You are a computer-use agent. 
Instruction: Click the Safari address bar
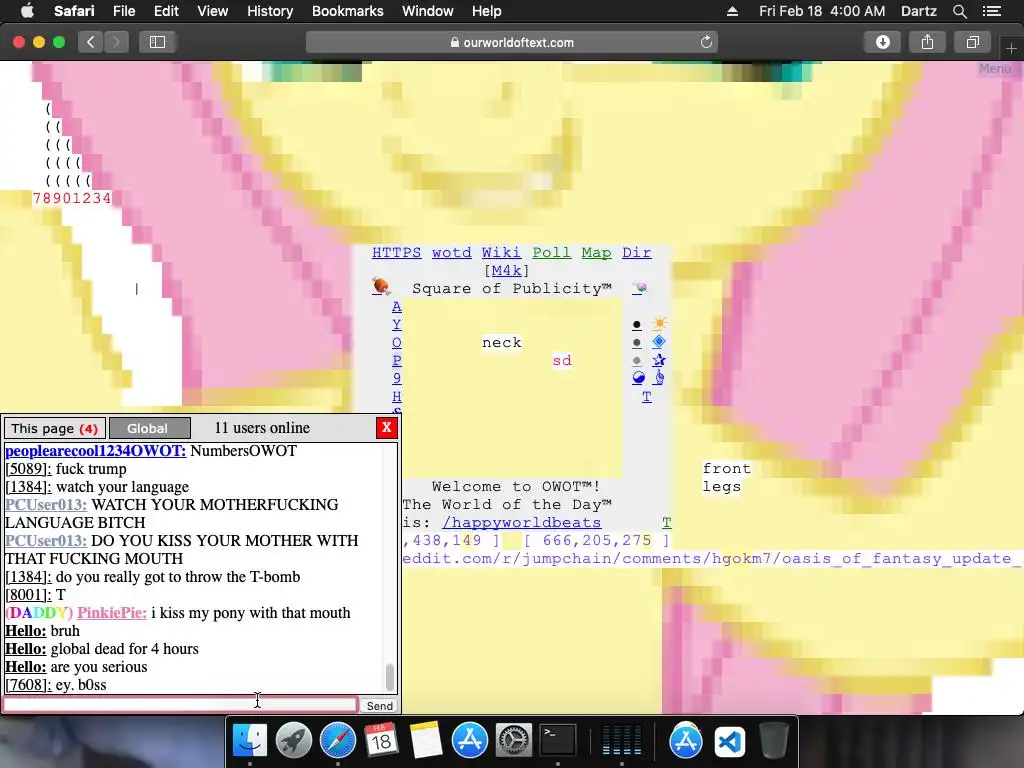[x=511, y=42]
